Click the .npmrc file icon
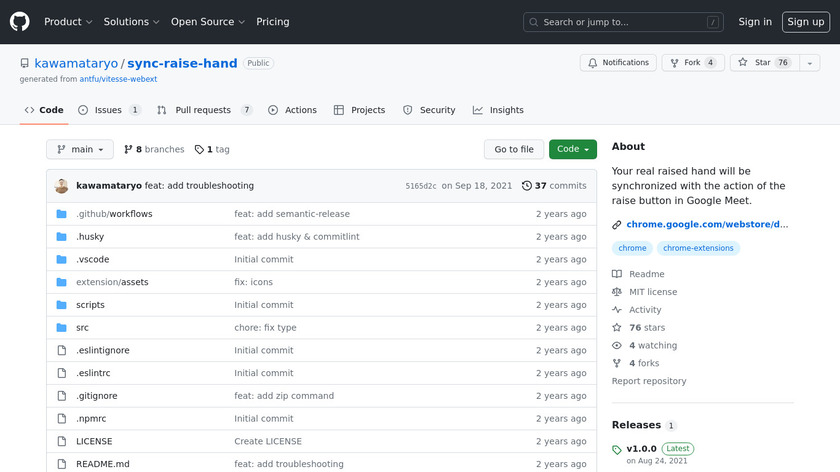840x472 pixels. click(x=62, y=418)
